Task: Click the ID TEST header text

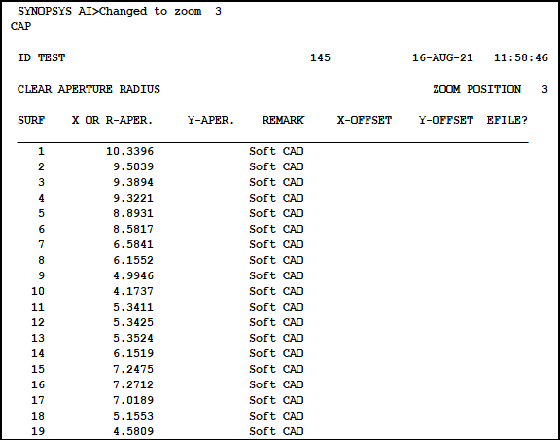Action: [x=41, y=58]
